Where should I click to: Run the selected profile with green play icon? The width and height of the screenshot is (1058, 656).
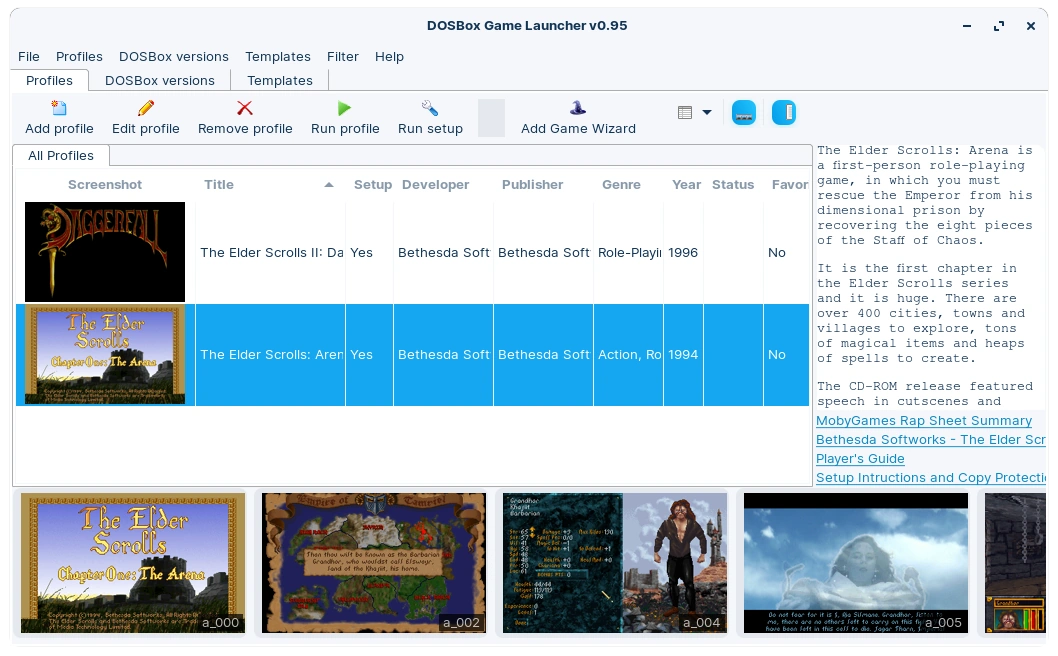click(x=345, y=109)
